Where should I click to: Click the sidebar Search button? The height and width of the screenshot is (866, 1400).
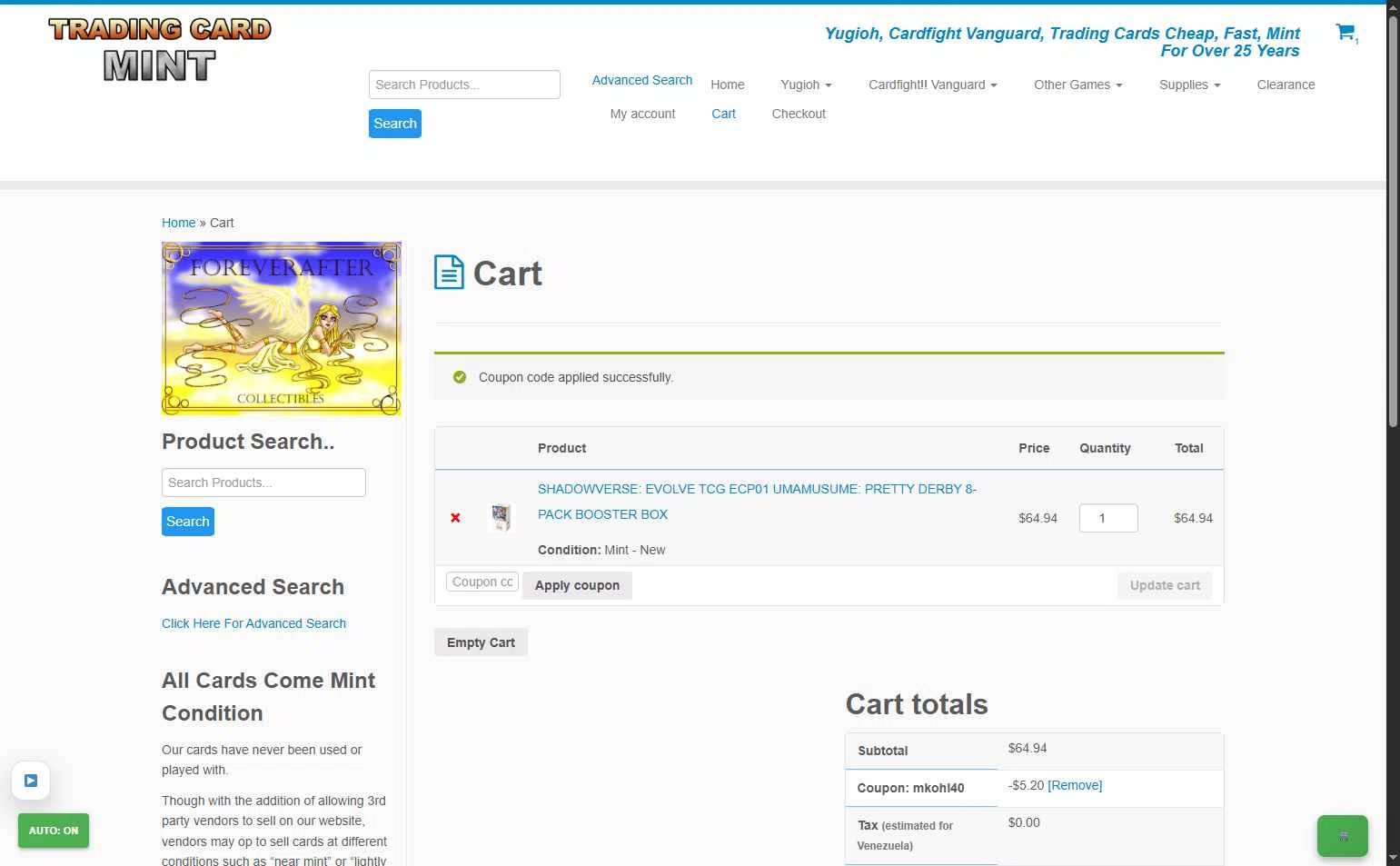tap(188, 522)
